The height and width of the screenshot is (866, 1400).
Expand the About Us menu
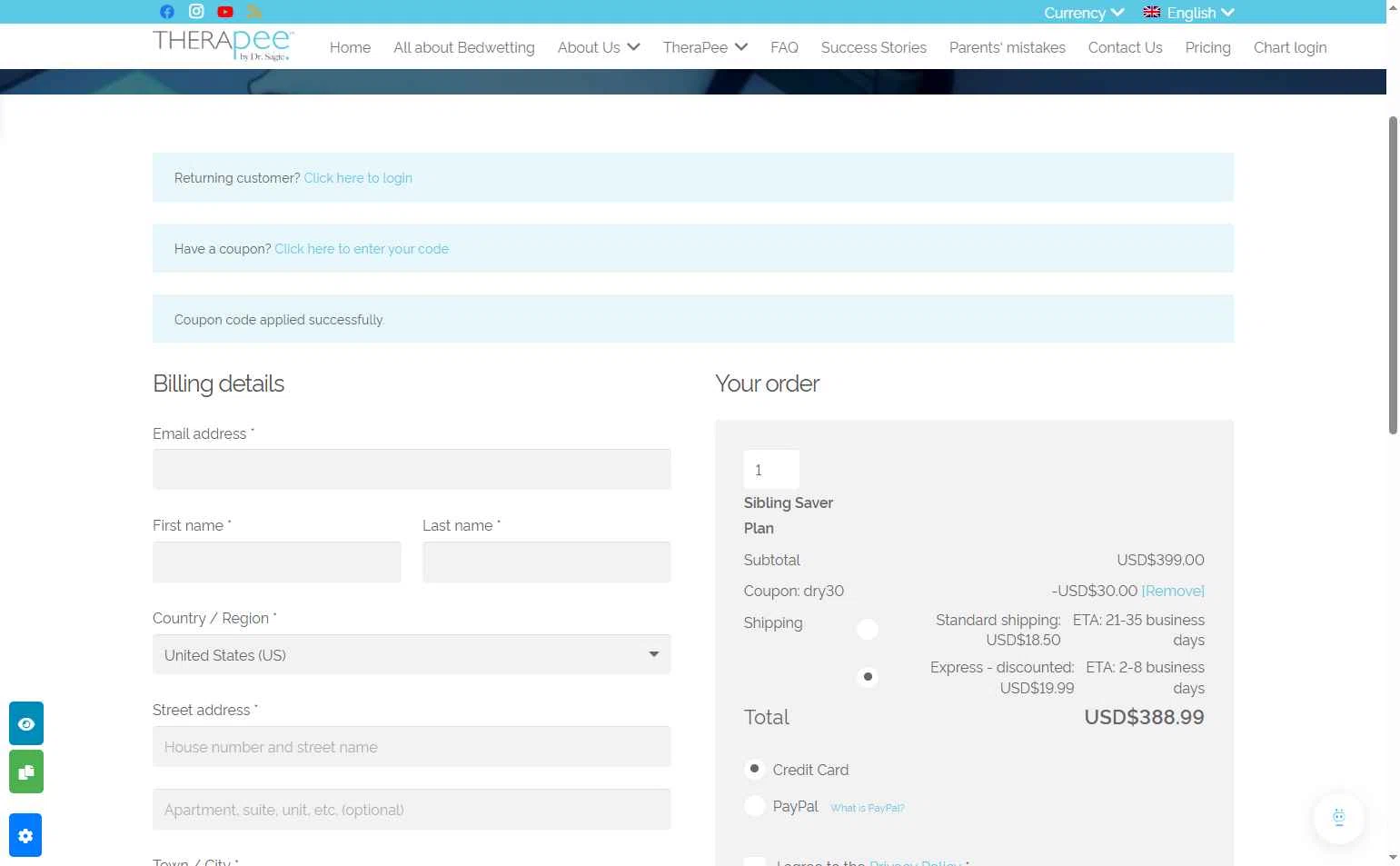(599, 47)
